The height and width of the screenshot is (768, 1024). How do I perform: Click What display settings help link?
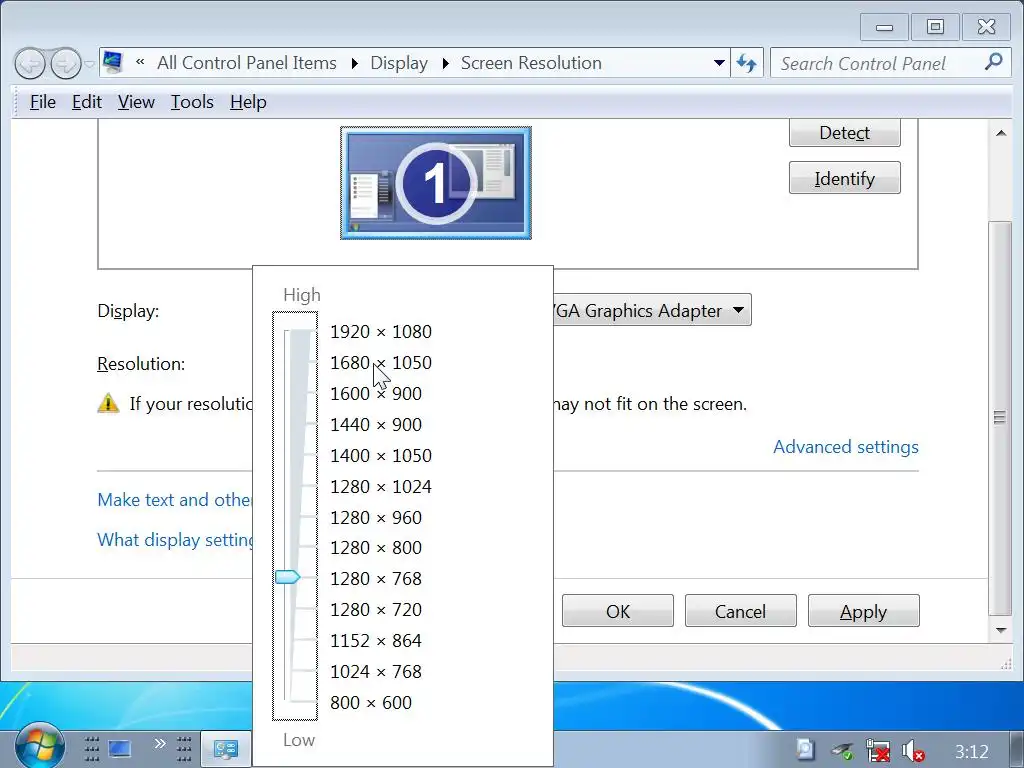(x=174, y=539)
